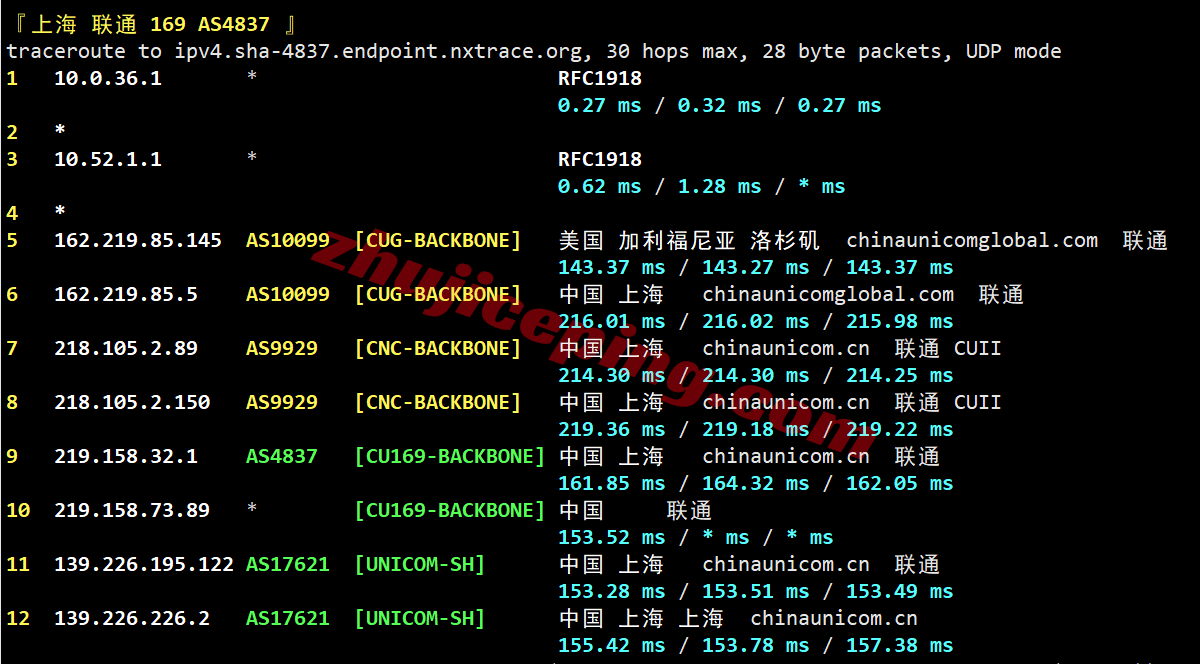Click RFC1918 label on the 10.0.36.1 row
Screen dimensions: 1200x664
600,78
